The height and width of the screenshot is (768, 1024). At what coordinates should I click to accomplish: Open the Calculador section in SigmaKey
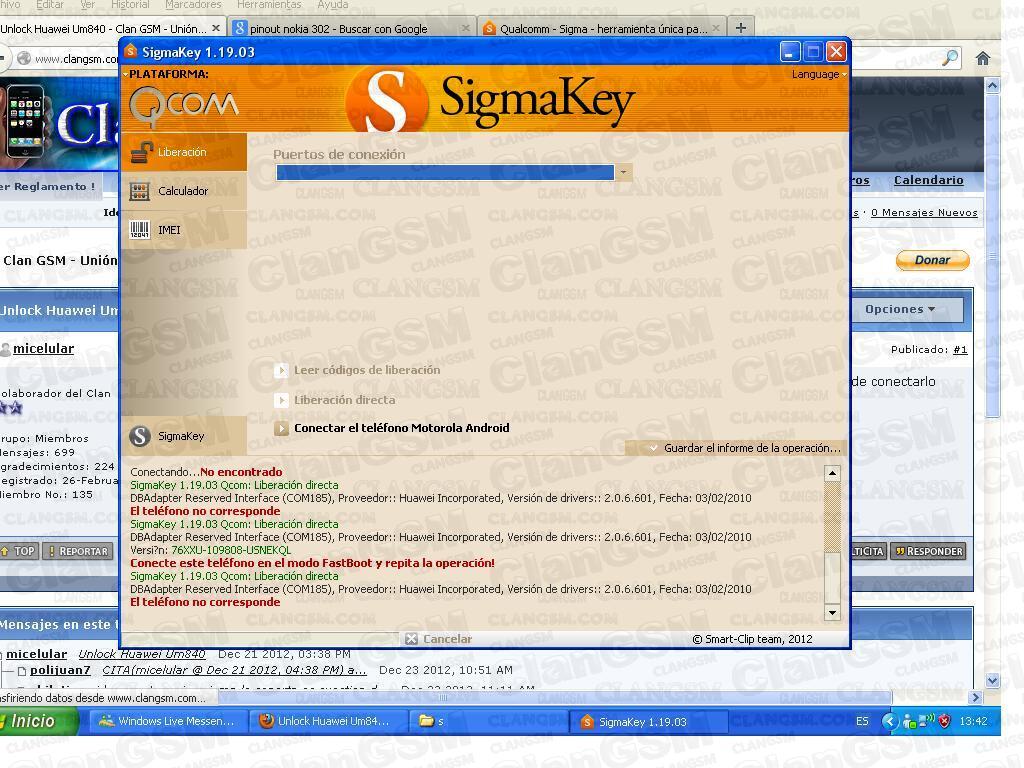[184, 191]
